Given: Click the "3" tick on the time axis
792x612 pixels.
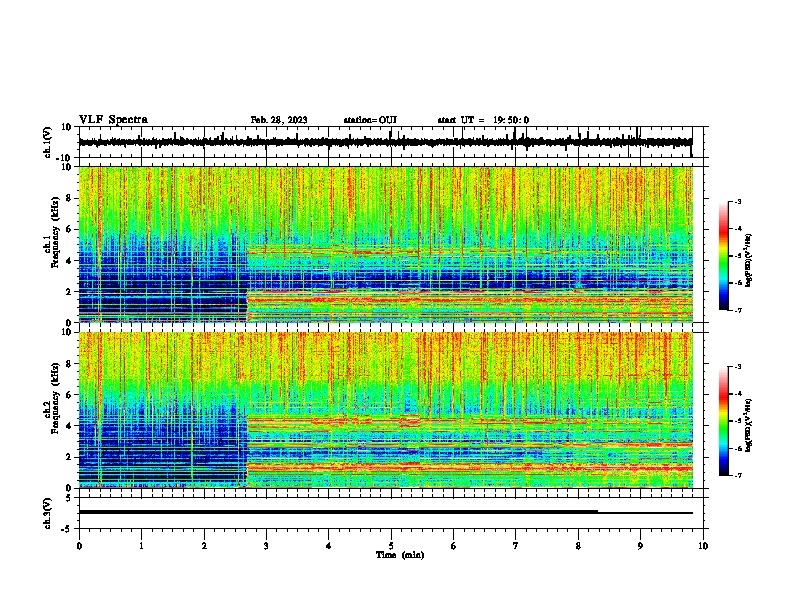Looking at the screenshot, I should (x=266, y=546).
